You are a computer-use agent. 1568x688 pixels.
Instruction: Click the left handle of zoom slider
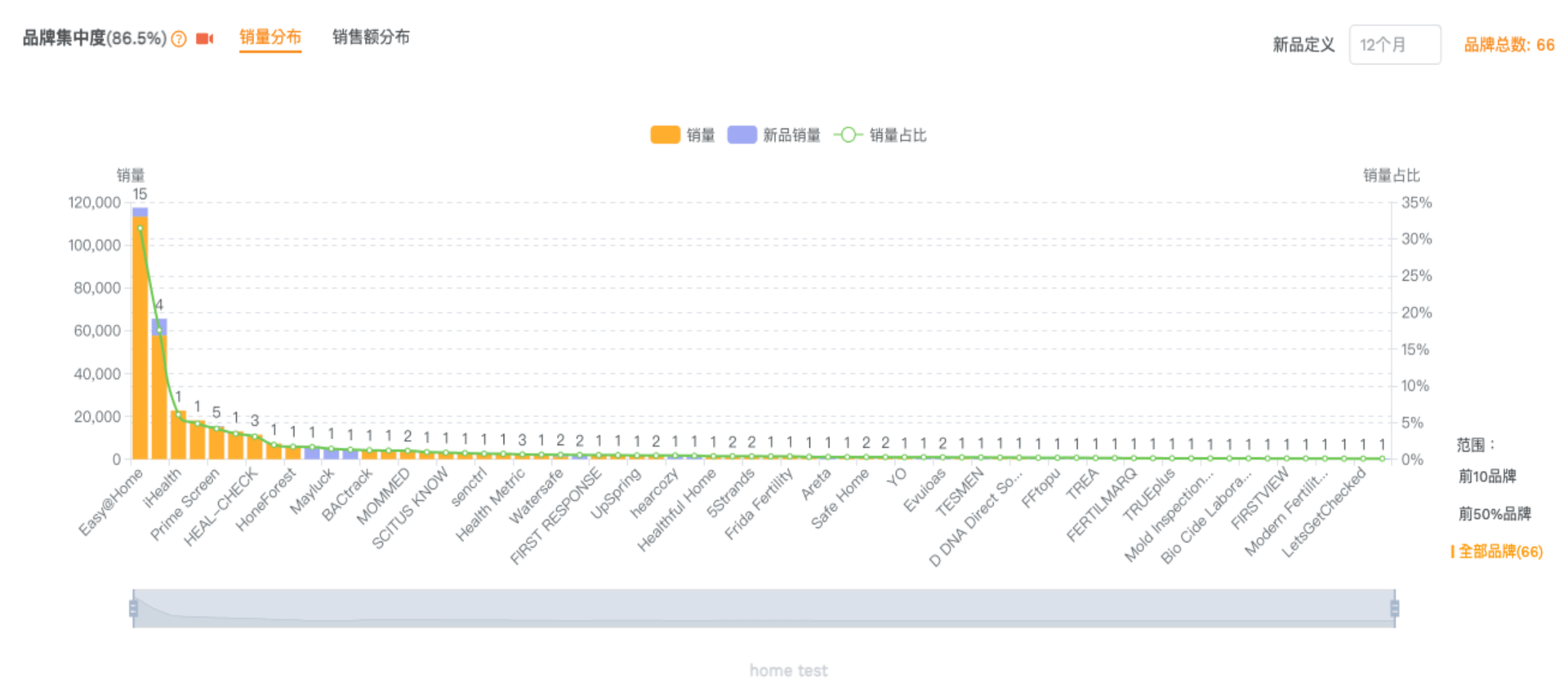133,608
